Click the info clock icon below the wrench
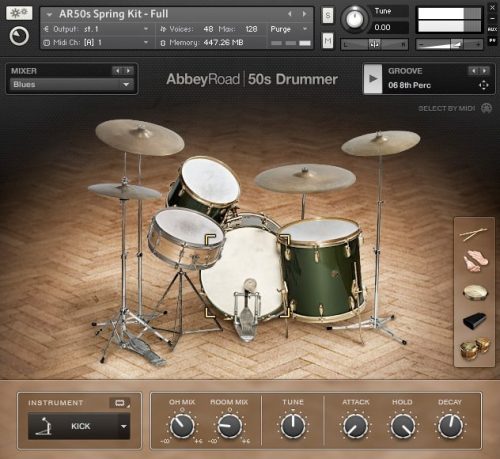 click(19, 36)
